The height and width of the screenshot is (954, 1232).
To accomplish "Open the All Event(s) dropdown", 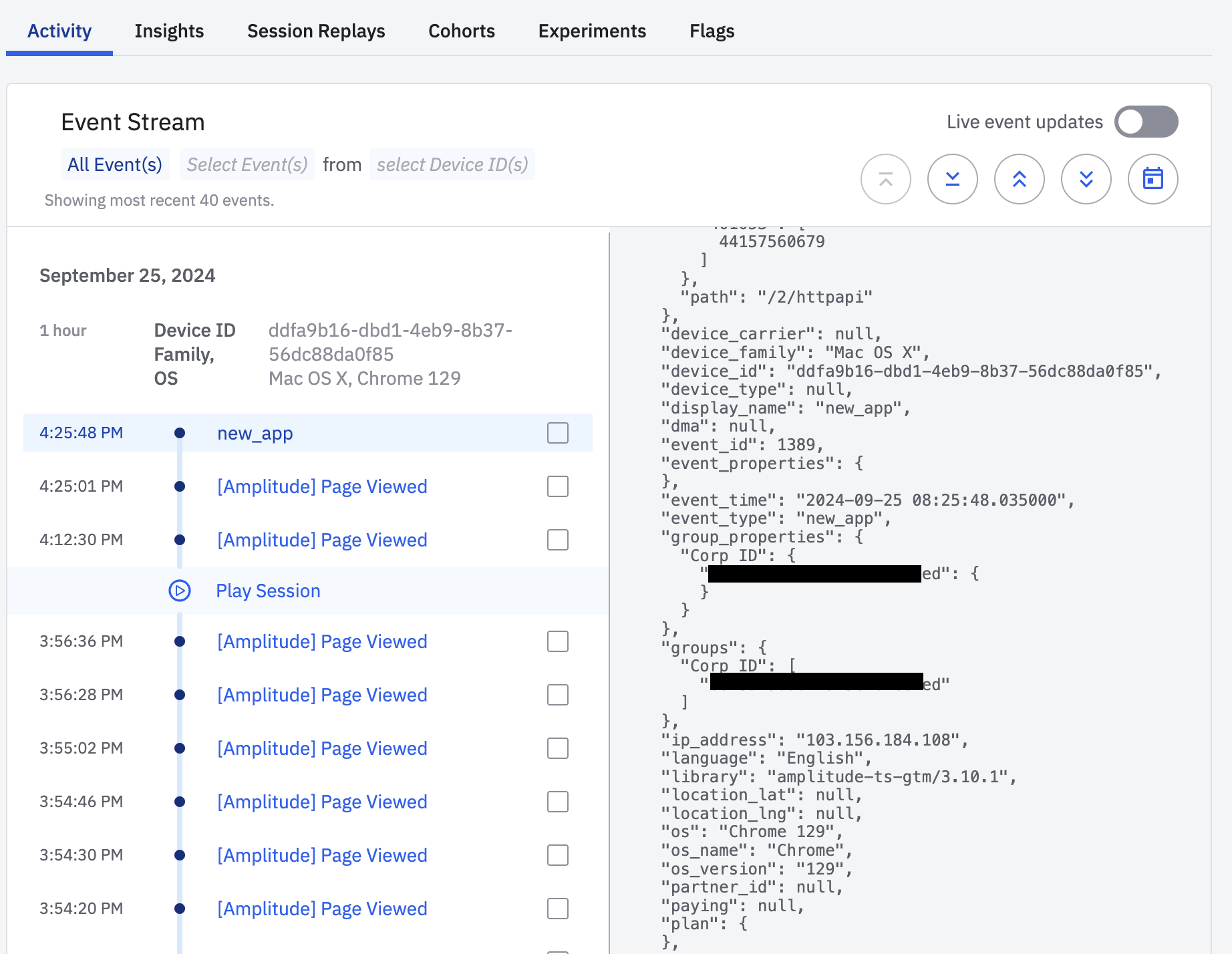I will coord(115,164).
